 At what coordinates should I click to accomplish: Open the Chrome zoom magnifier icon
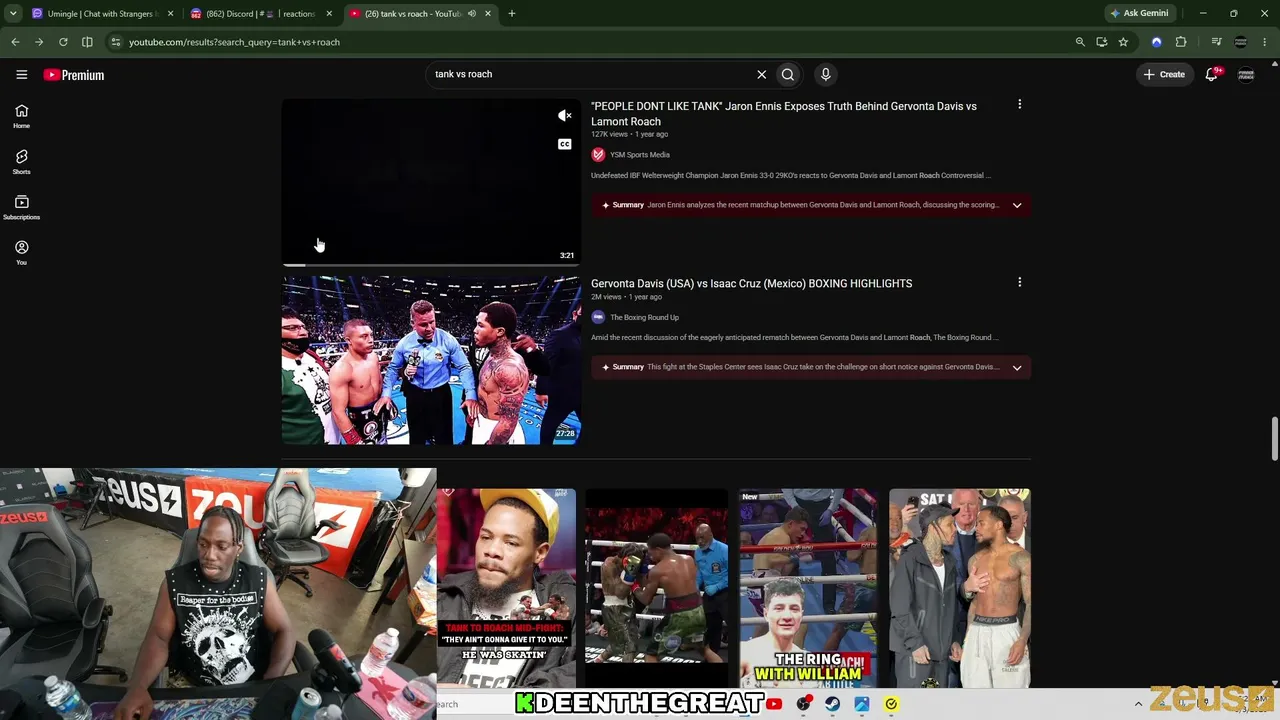click(1080, 42)
